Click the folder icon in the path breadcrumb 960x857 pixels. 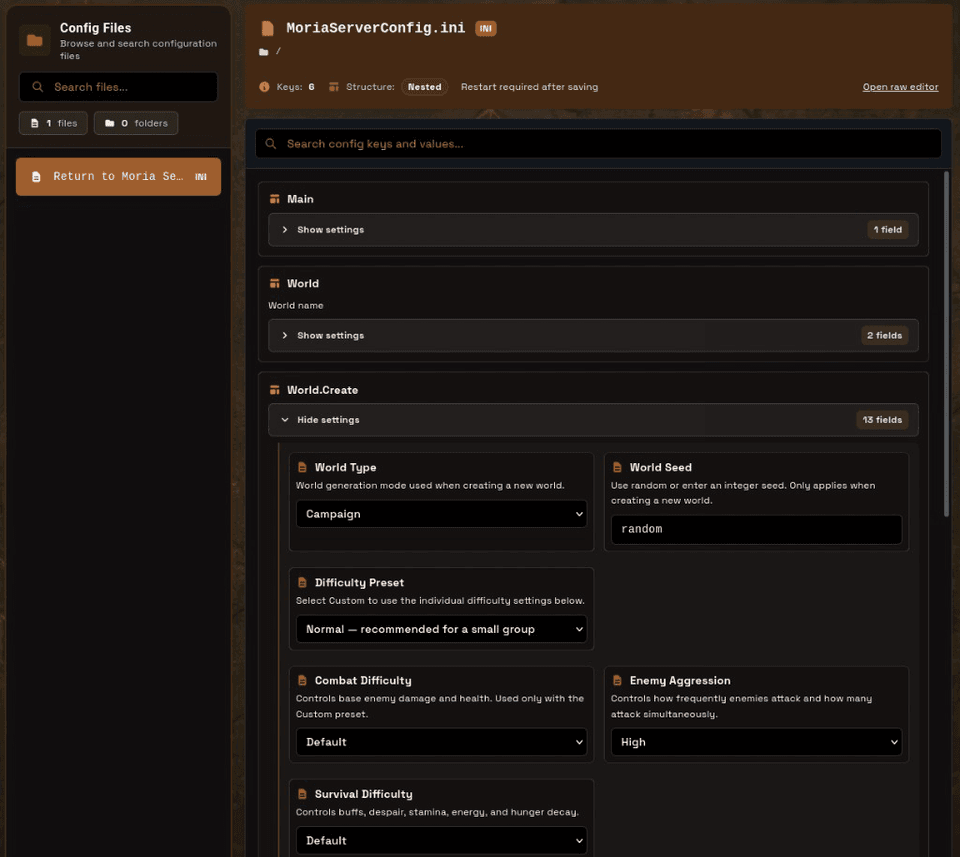pyautogui.click(x=264, y=52)
